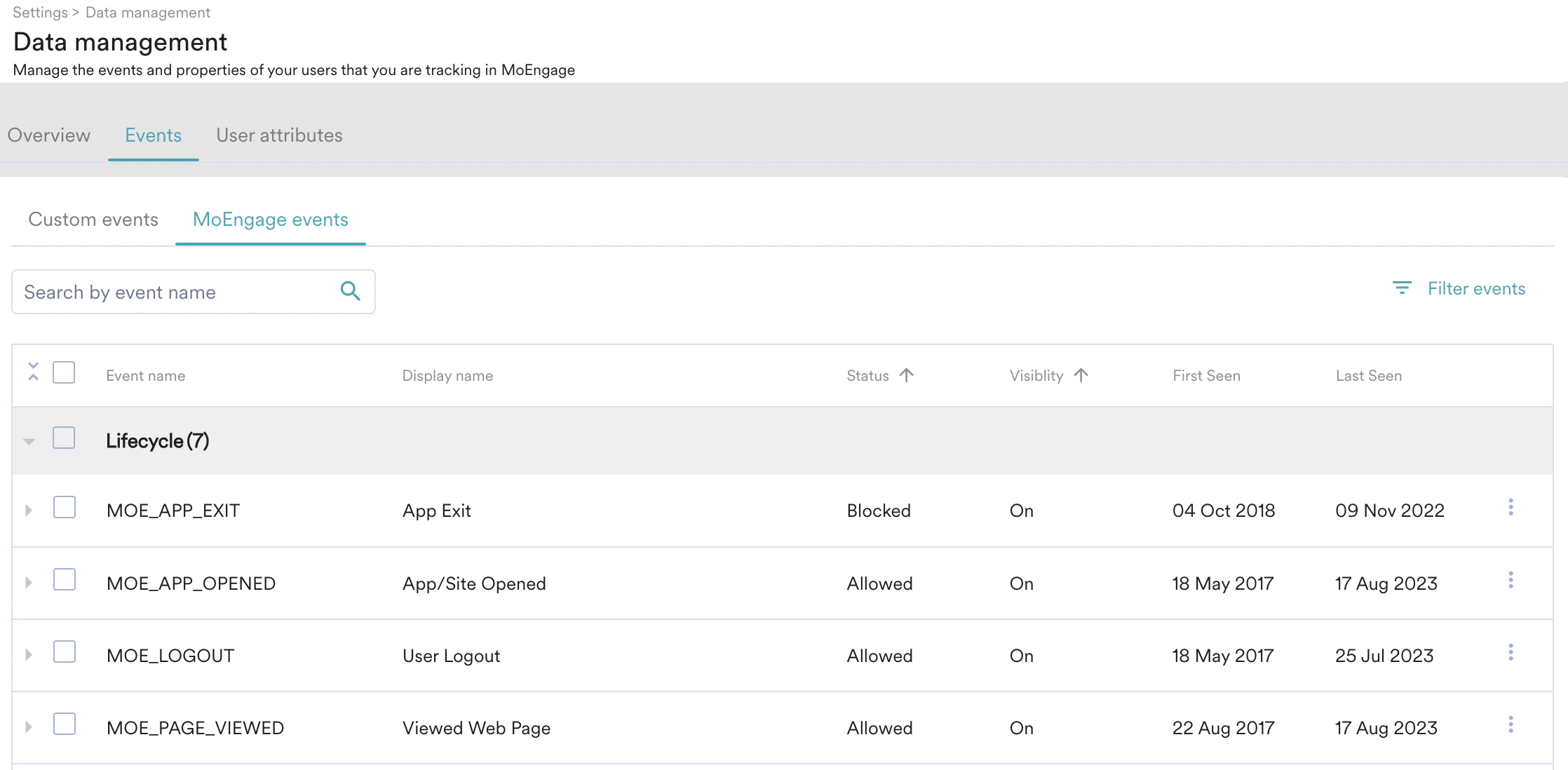Viewport: 1568px width, 770px height.
Task: Sort by Visiblity using arrow icon
Action: pyautogui.click(x=1081, y=375)
